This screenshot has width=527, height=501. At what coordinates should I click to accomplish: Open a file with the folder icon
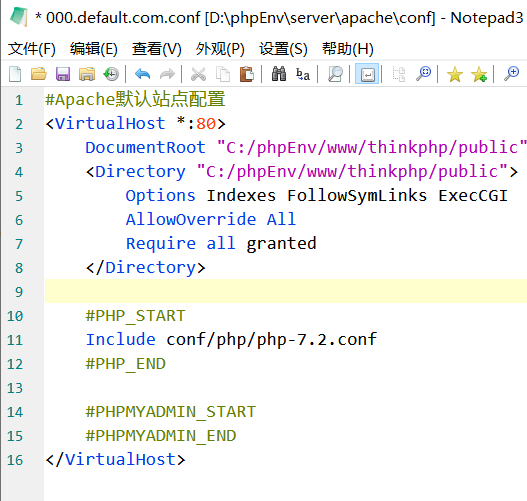[x=39, y=74]
